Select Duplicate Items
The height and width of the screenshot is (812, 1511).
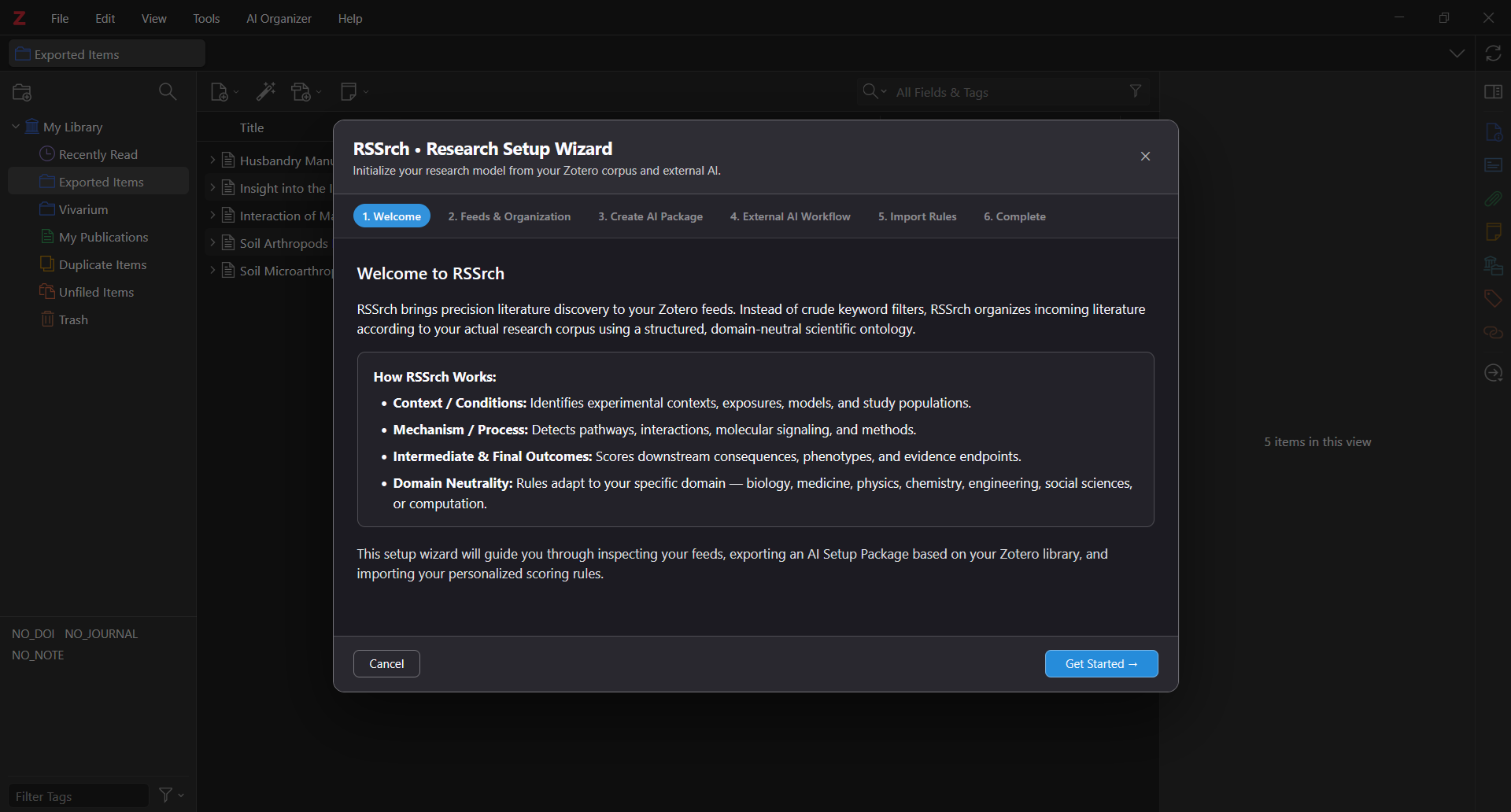tap(98, 264)
